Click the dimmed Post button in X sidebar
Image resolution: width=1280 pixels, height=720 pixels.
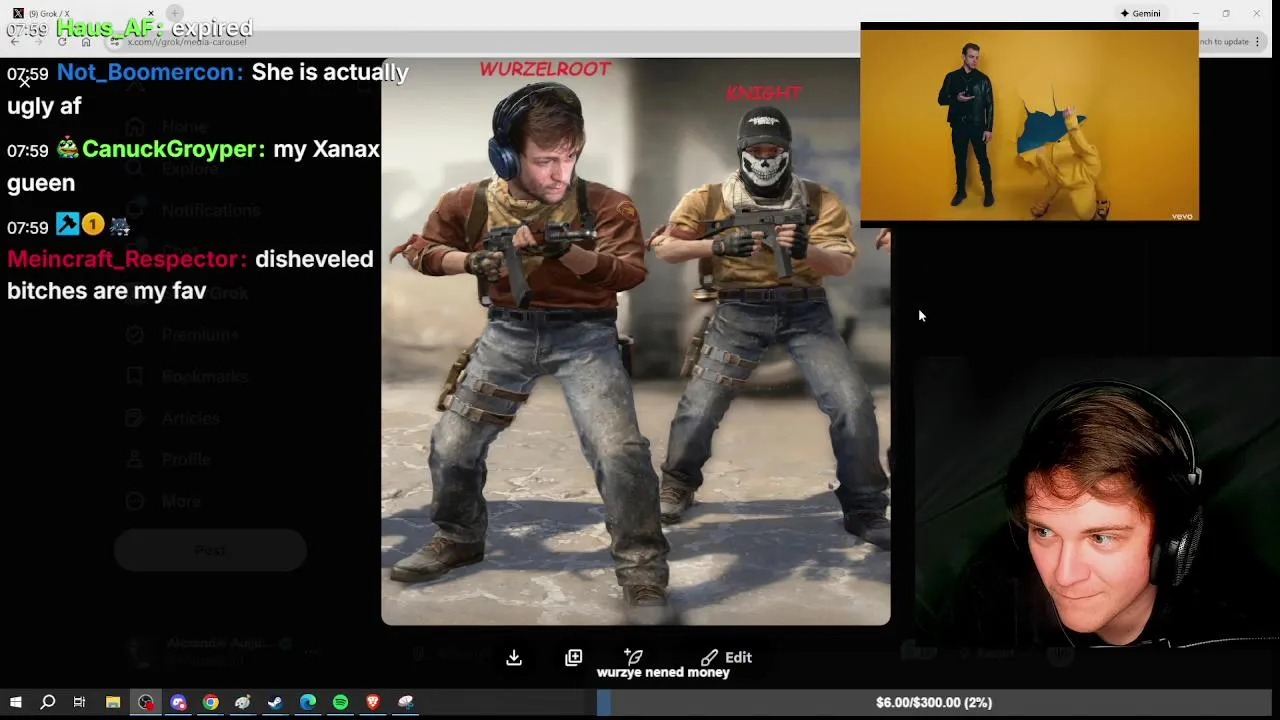[210, 550]
